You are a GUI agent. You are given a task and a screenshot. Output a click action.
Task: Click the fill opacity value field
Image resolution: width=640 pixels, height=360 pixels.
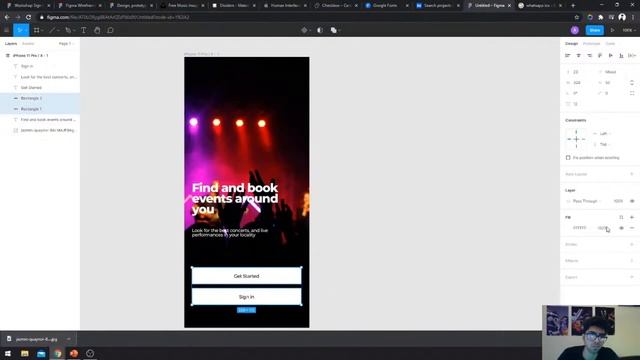point(602,228)
